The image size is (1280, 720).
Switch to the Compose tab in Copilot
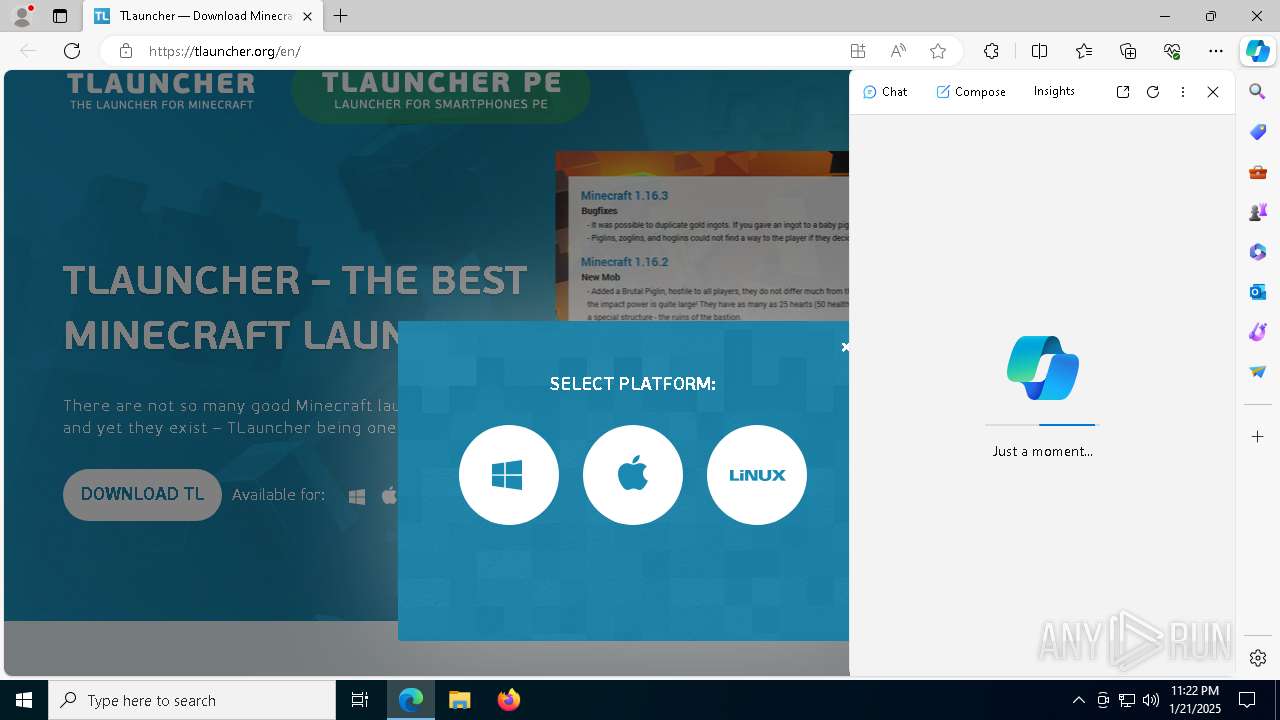click(971, 91)
